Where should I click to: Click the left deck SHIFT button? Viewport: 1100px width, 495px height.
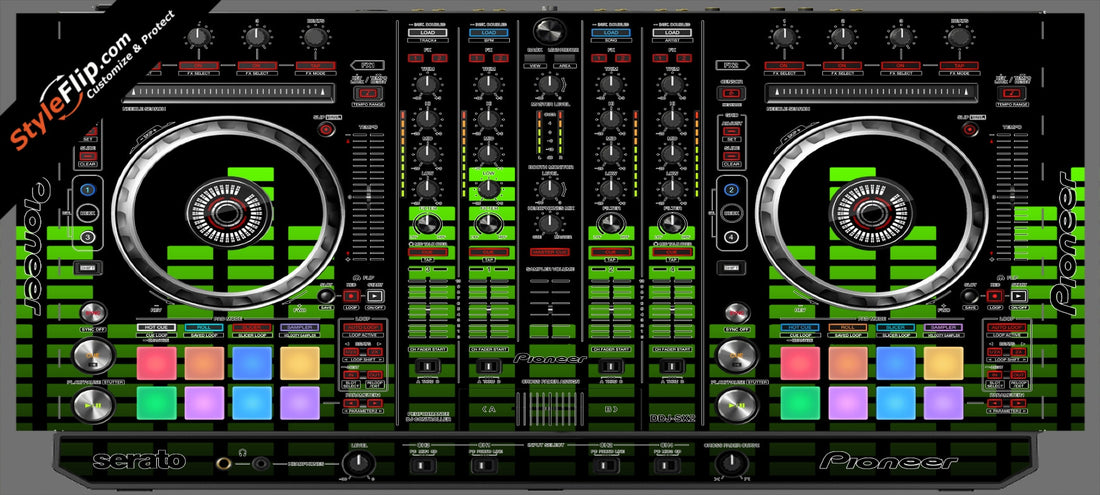click(88, 267)
